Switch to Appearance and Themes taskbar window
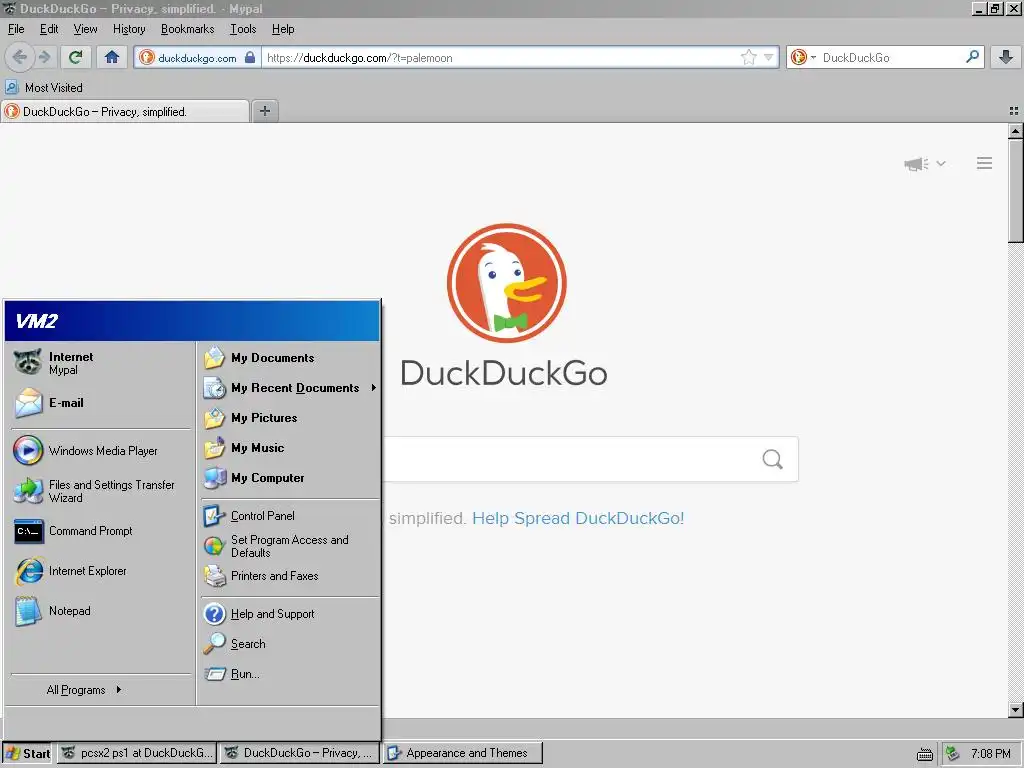Screen dimensions: 1024x768 click(462, 753)
